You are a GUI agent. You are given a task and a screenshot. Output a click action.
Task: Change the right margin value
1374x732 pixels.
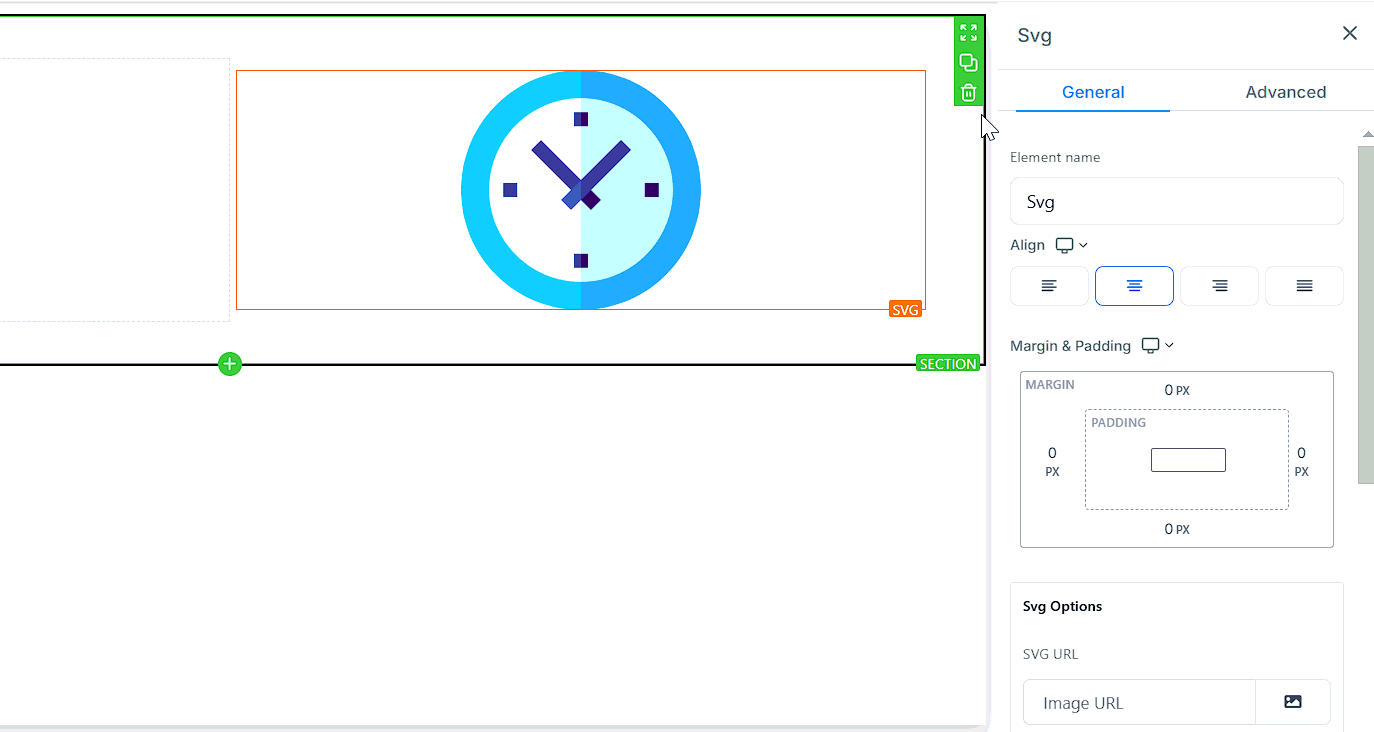click(1301, 461)
